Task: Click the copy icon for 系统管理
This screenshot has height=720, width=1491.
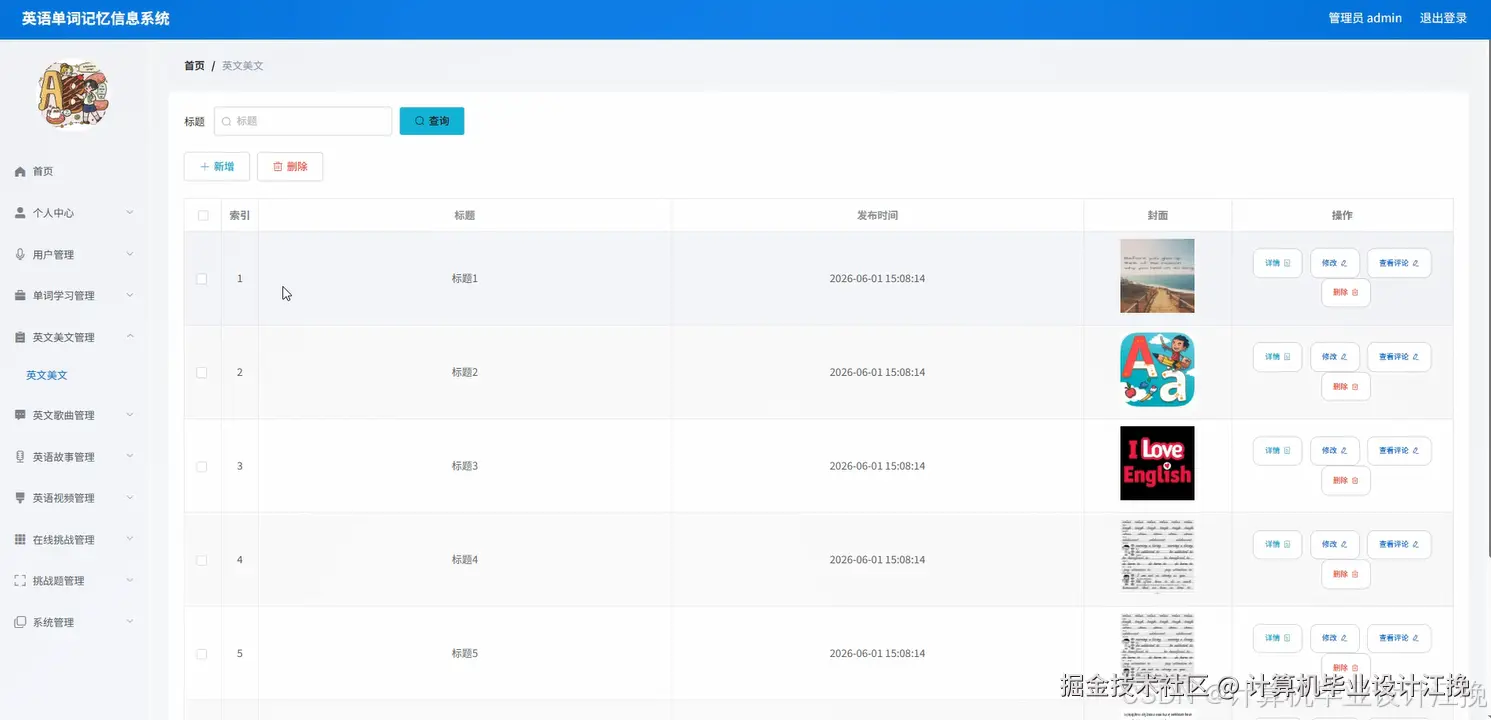Action: tap(20, 622)
